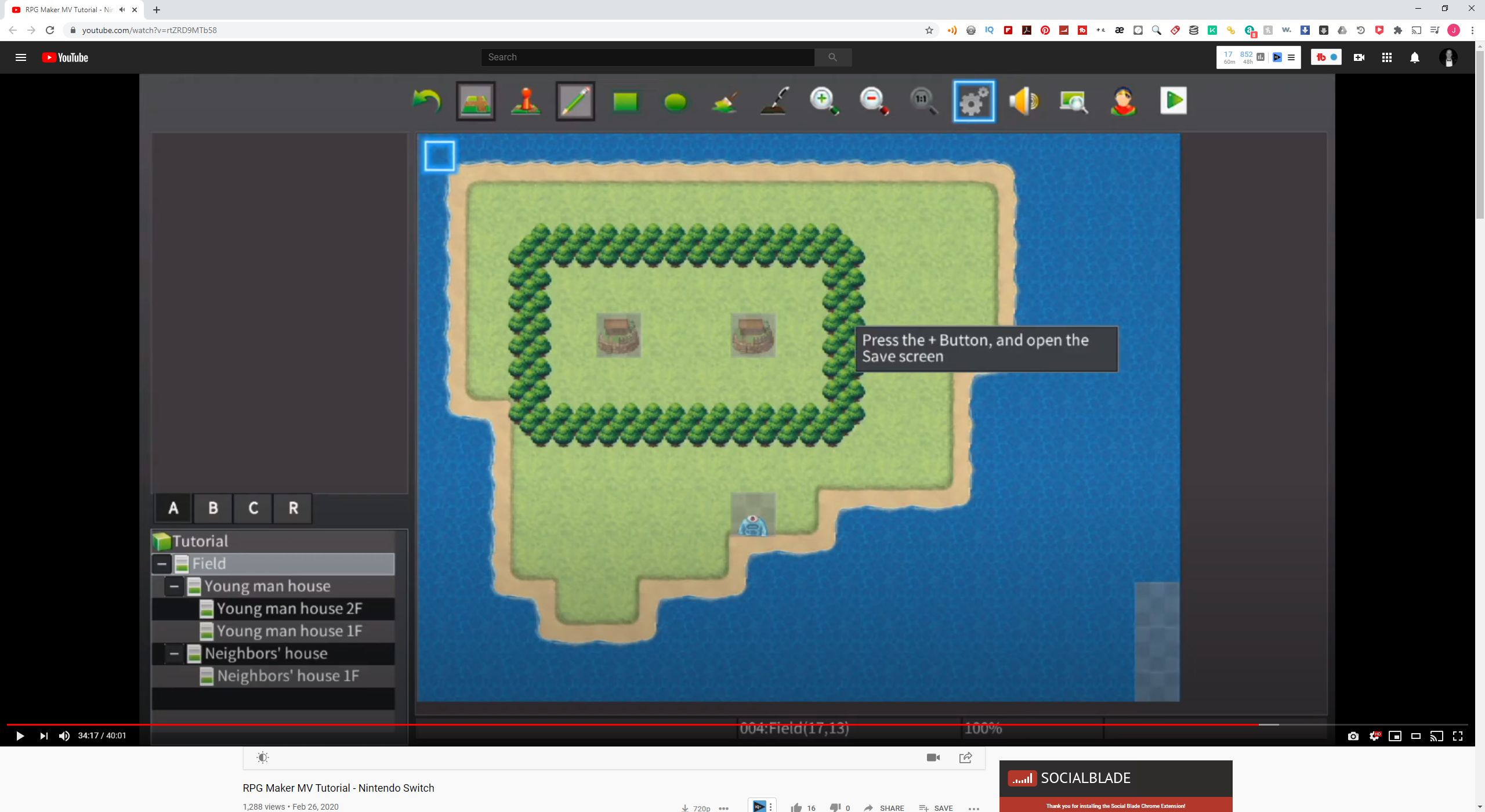The image size is (1485, 812).
Task: Click the green undo arrow icon
Action: (x=426, y=101)
